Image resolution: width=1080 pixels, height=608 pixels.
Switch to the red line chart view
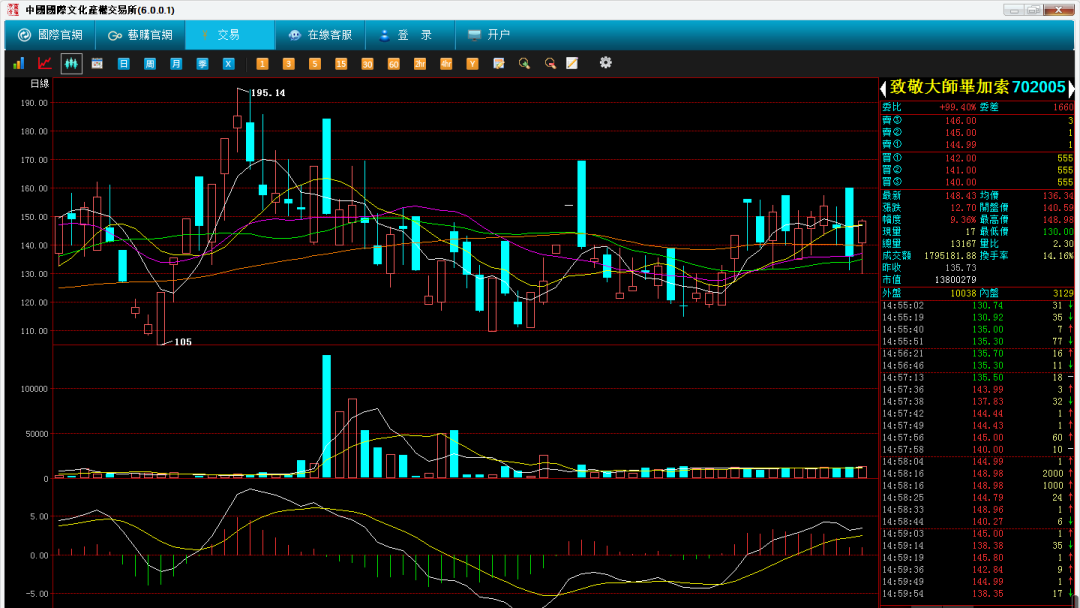click(45, 63)
